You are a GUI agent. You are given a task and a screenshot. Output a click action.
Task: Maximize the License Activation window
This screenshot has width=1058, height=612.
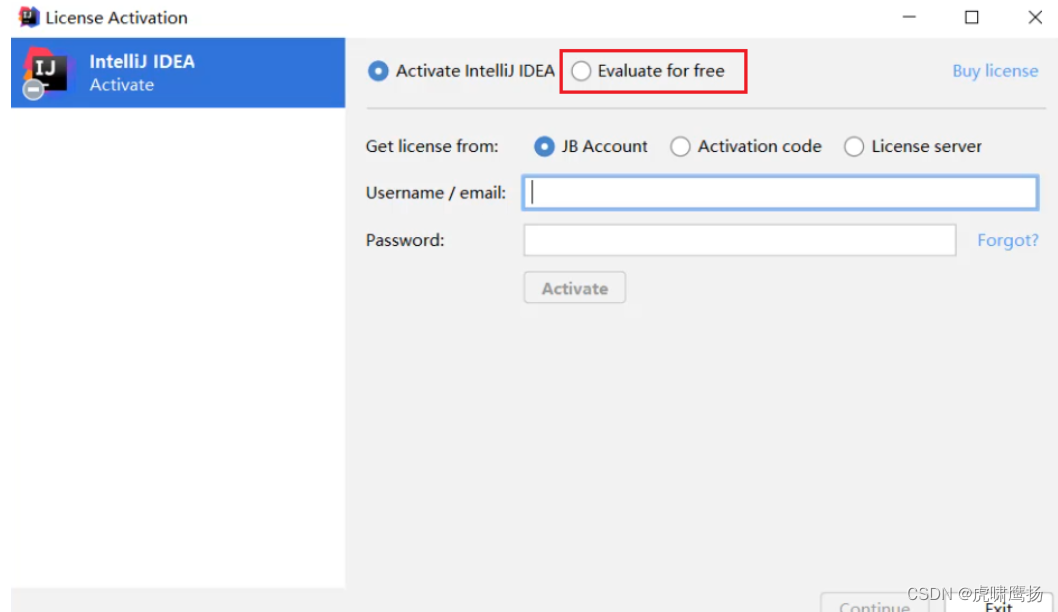coord(972,18)
